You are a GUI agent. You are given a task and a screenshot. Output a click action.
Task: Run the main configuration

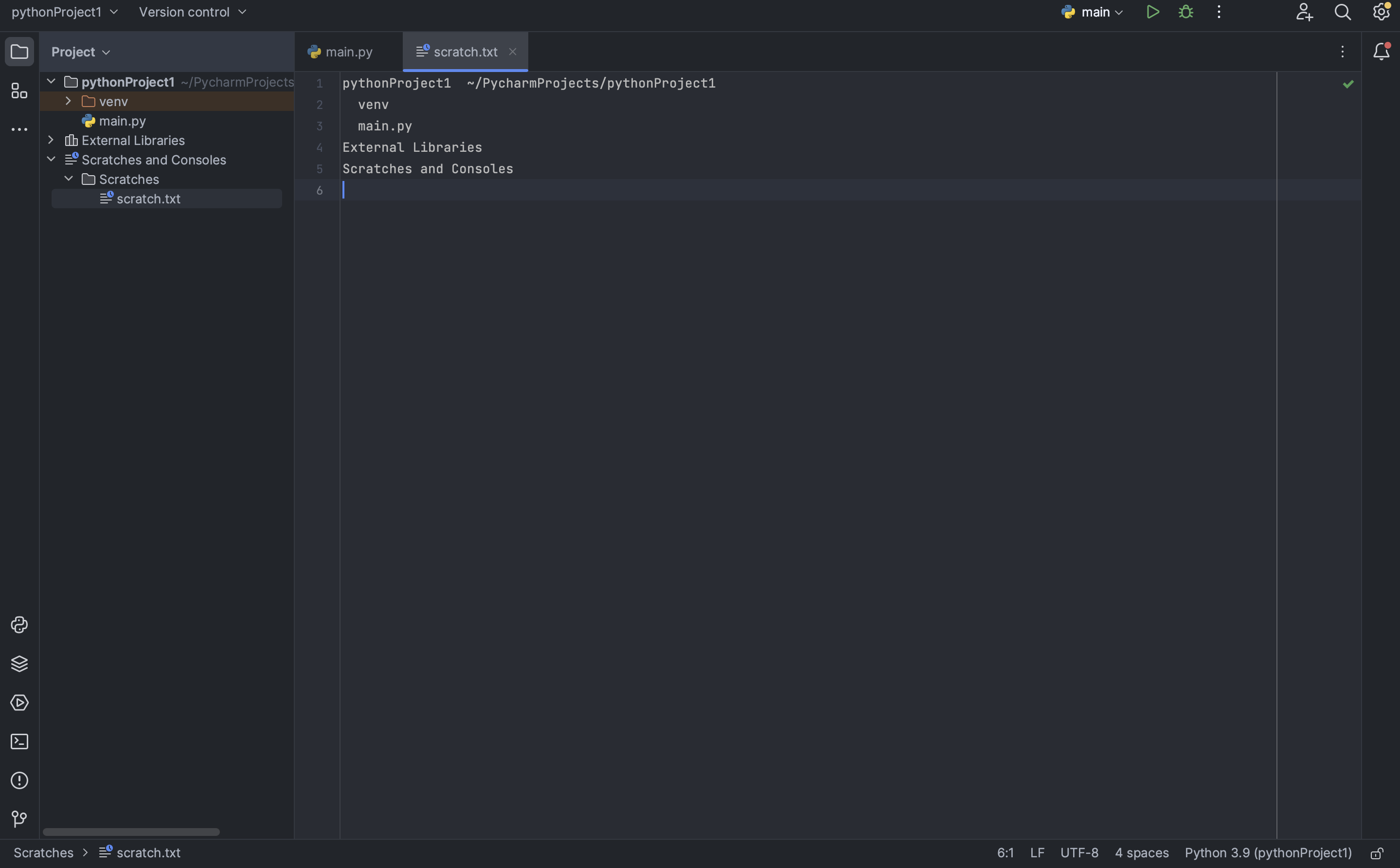tap(1153, 12)
